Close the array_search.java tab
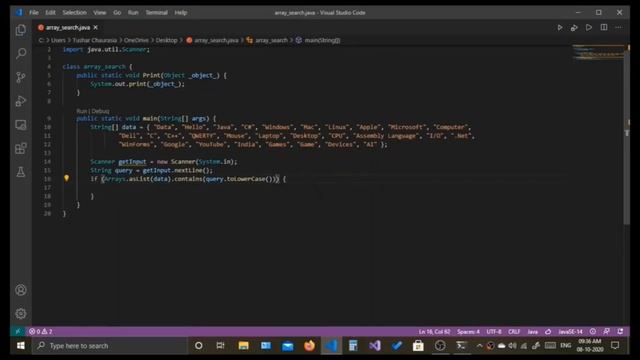Viewport: 640px width, 360px height. point(96,27)
